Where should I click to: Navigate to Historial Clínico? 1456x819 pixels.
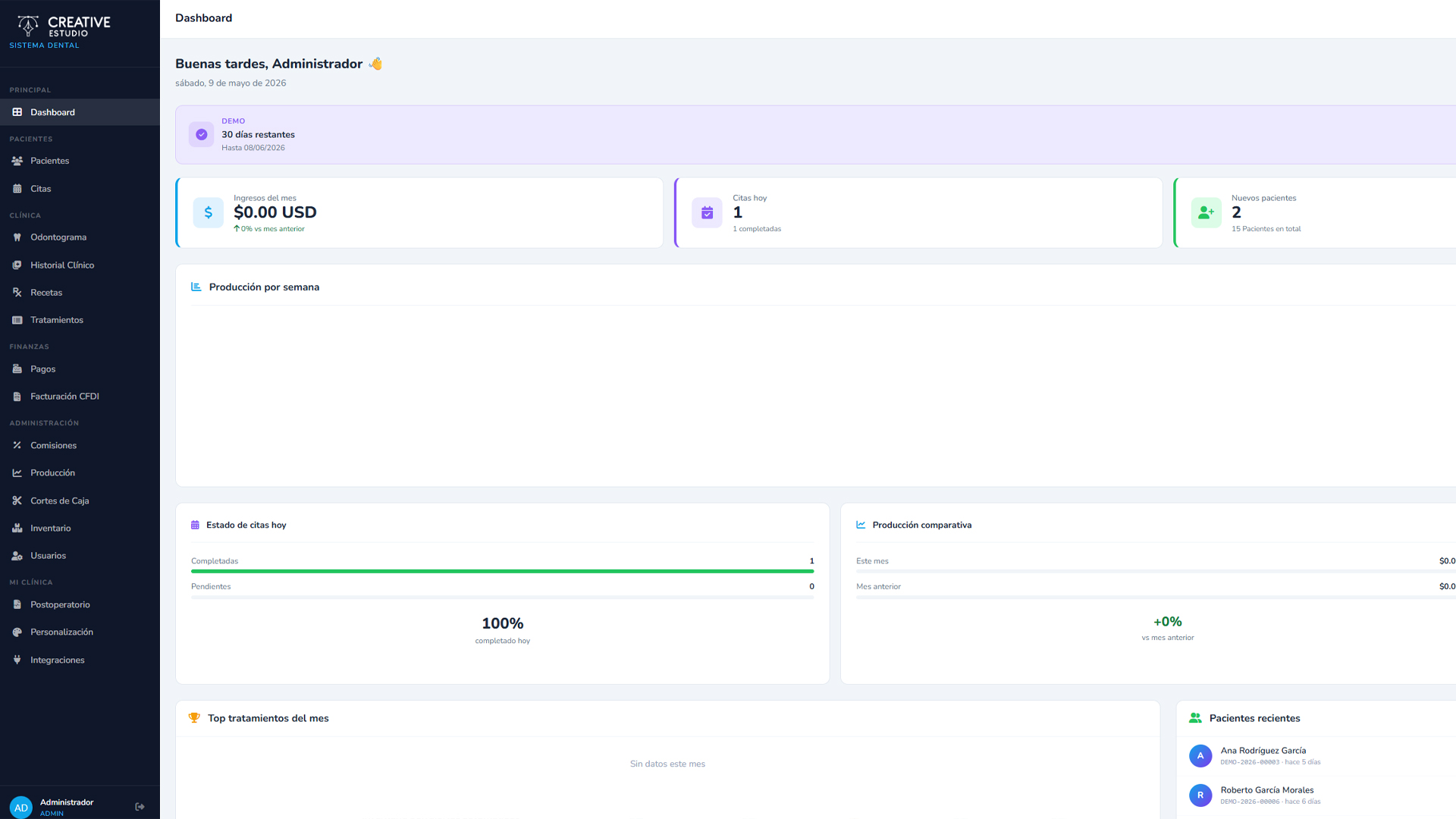point(80,265)
